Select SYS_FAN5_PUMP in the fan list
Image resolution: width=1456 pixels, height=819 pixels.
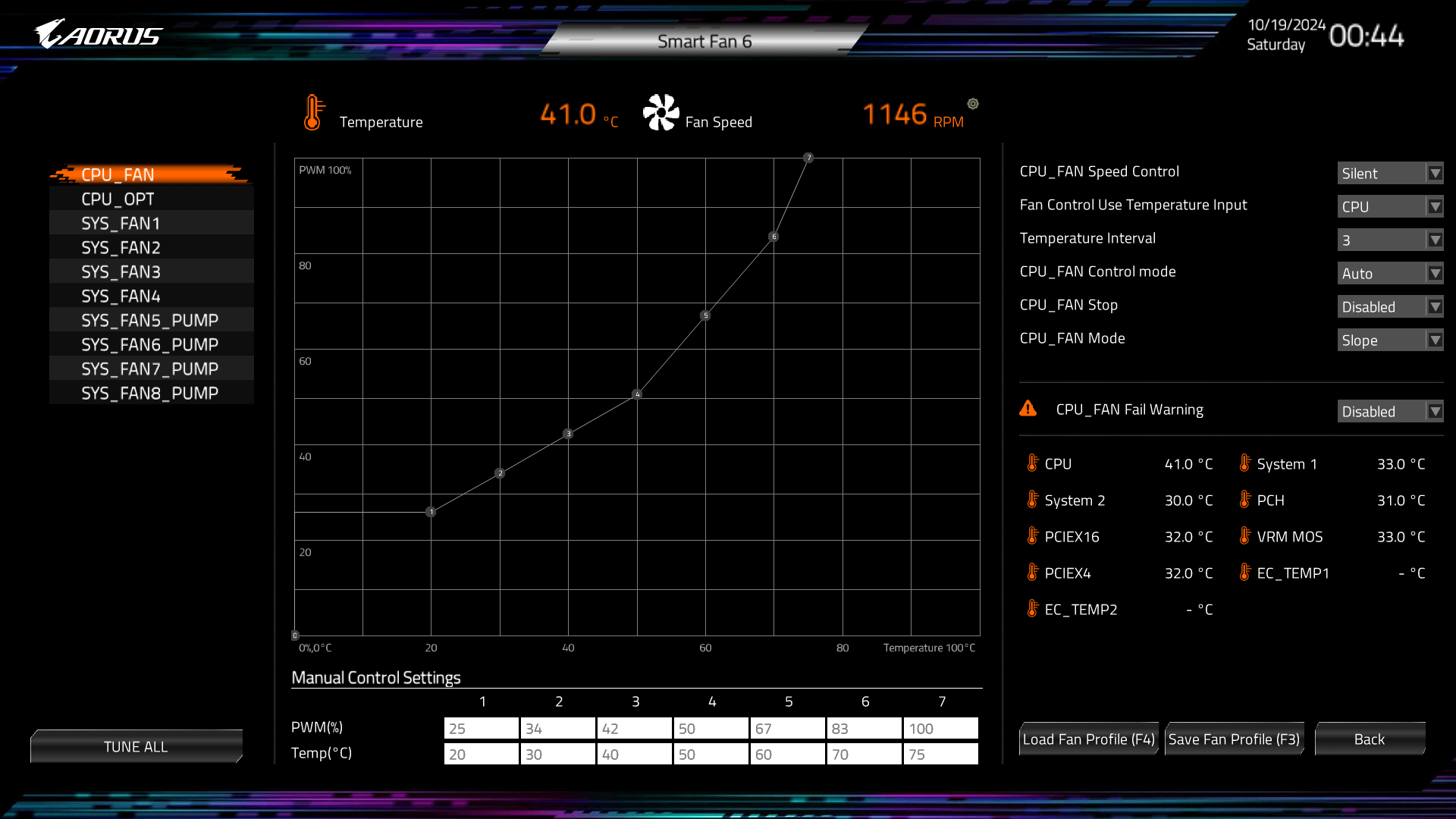click(150, 321)
